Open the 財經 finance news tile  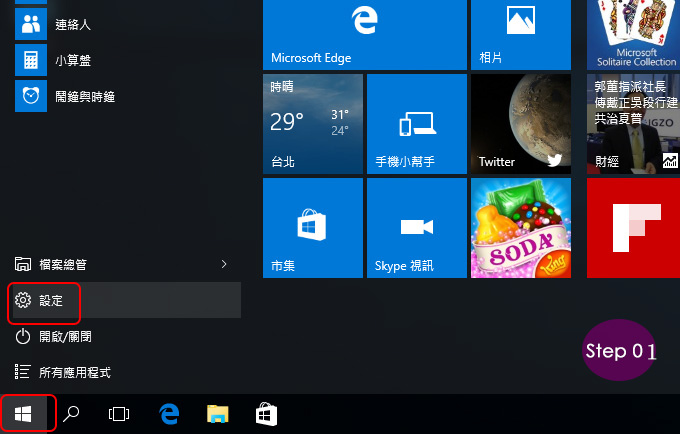click(x=633, y=124)
